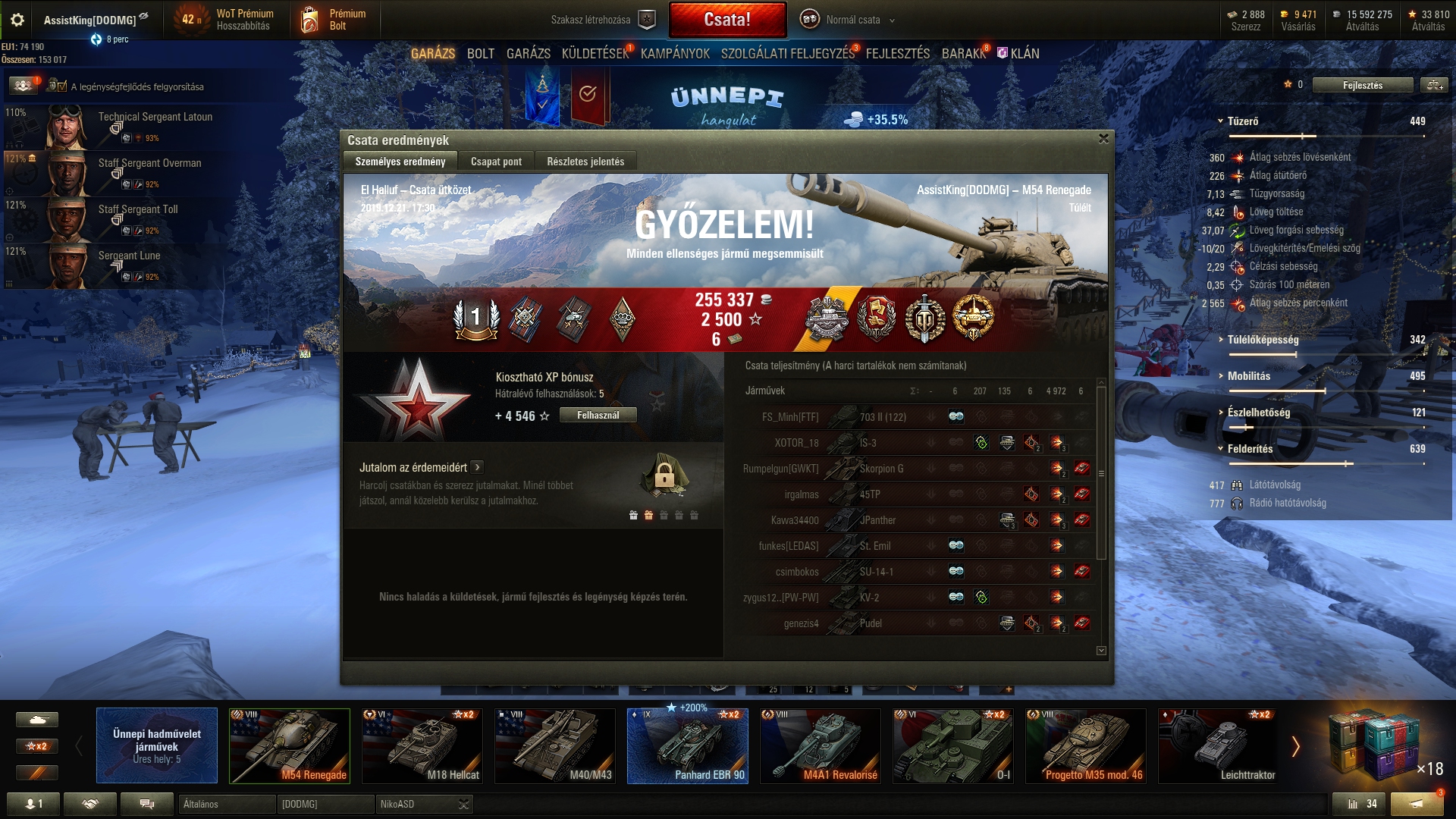Viewport: 1456px width, 819px height.
Task: Add vehicle to comparison via scales icon
Action: [1432, 85]
